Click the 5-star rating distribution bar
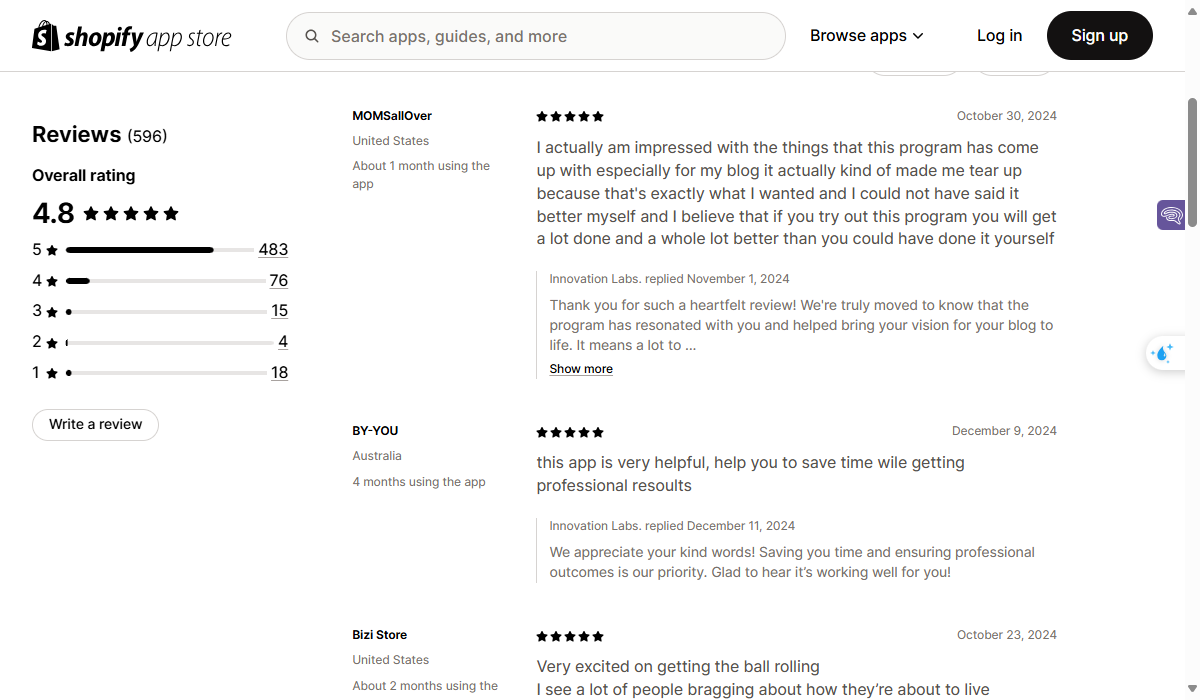 pyautogui.click(x=160, y=250)
